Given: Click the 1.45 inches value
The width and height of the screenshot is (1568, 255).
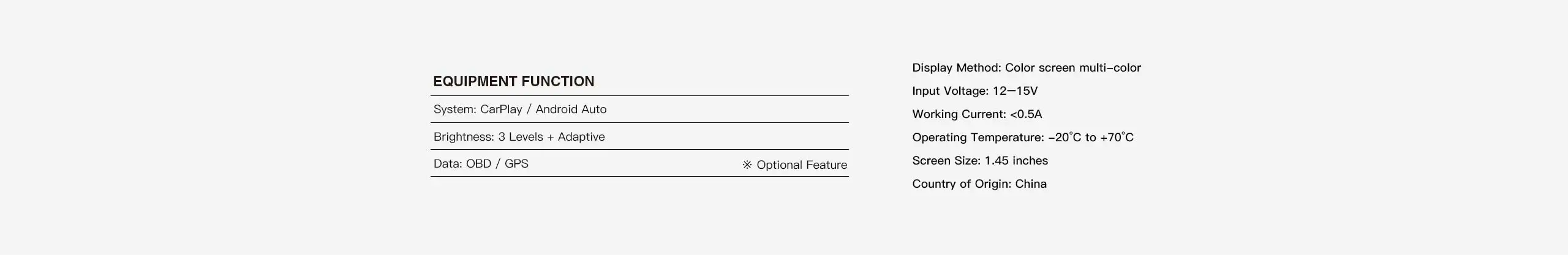Looking at the screenshot, I should coord(1016,161).
